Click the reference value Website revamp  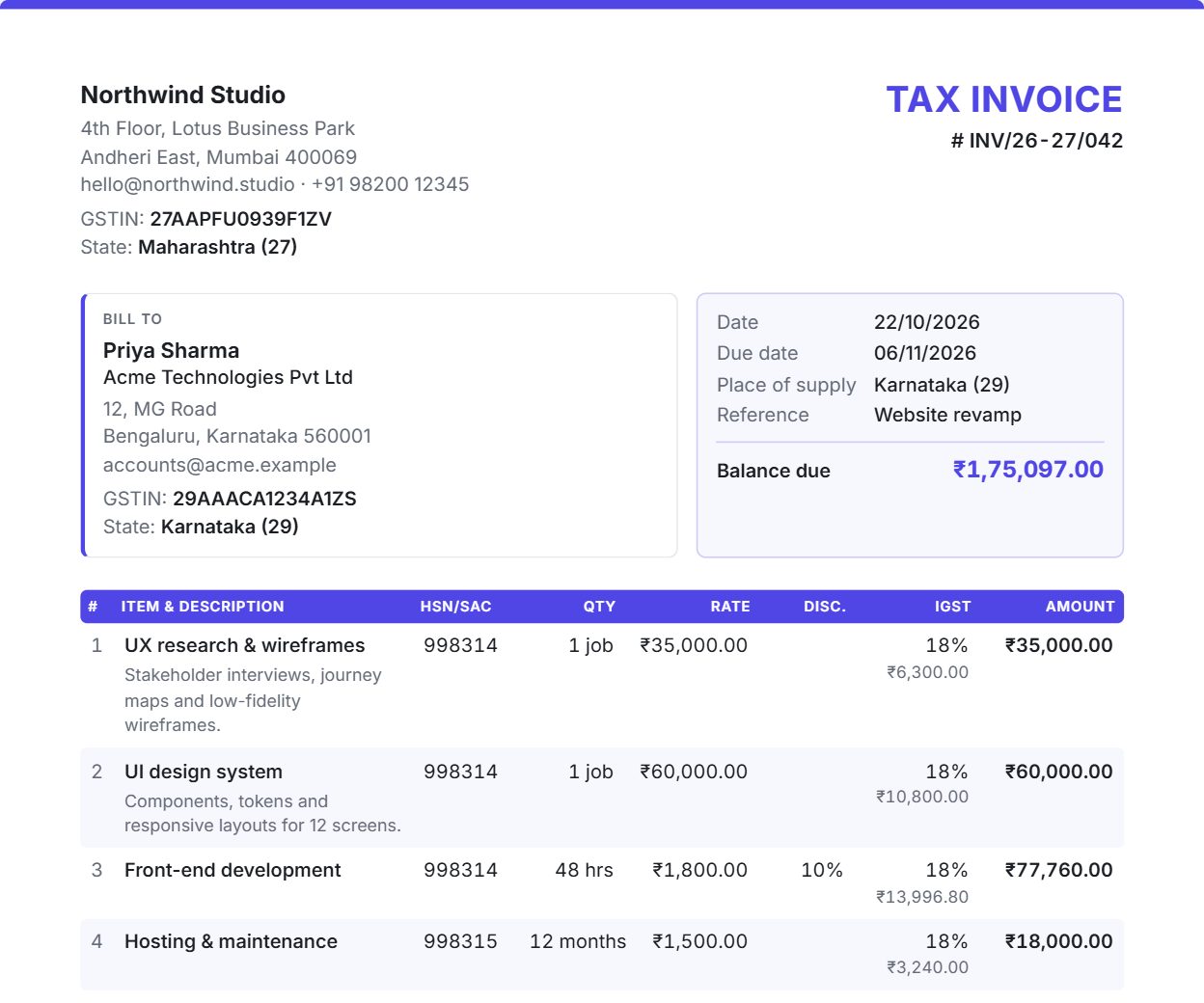[947, 415]
